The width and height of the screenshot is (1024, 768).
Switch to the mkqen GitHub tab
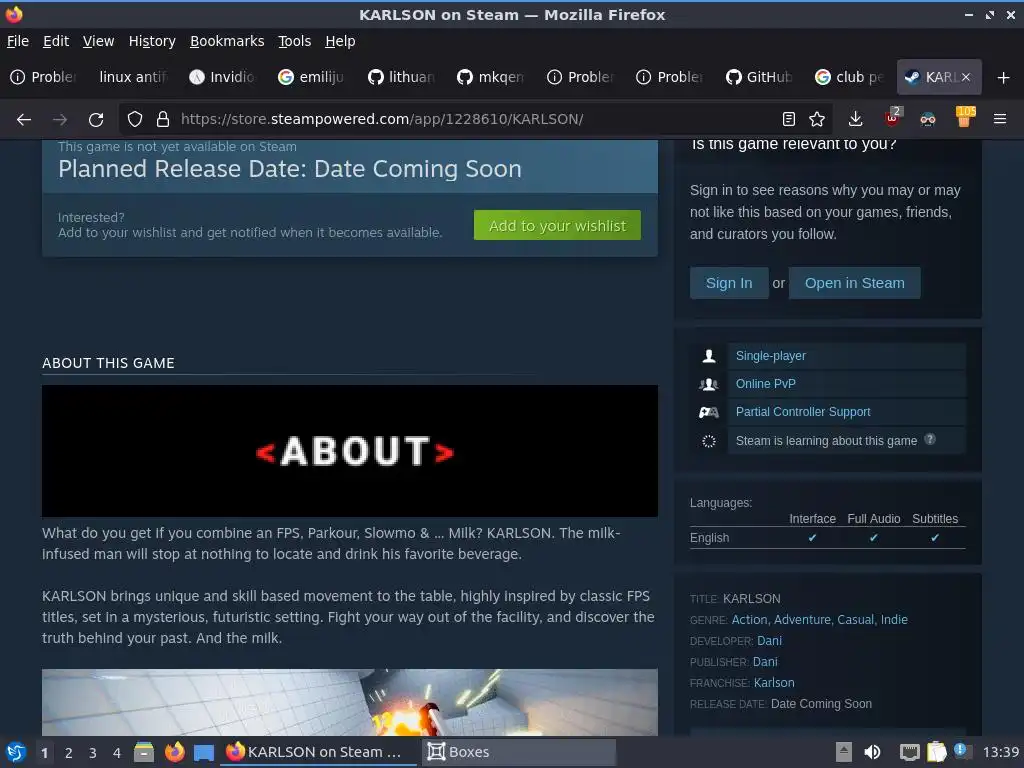point(490,77)
